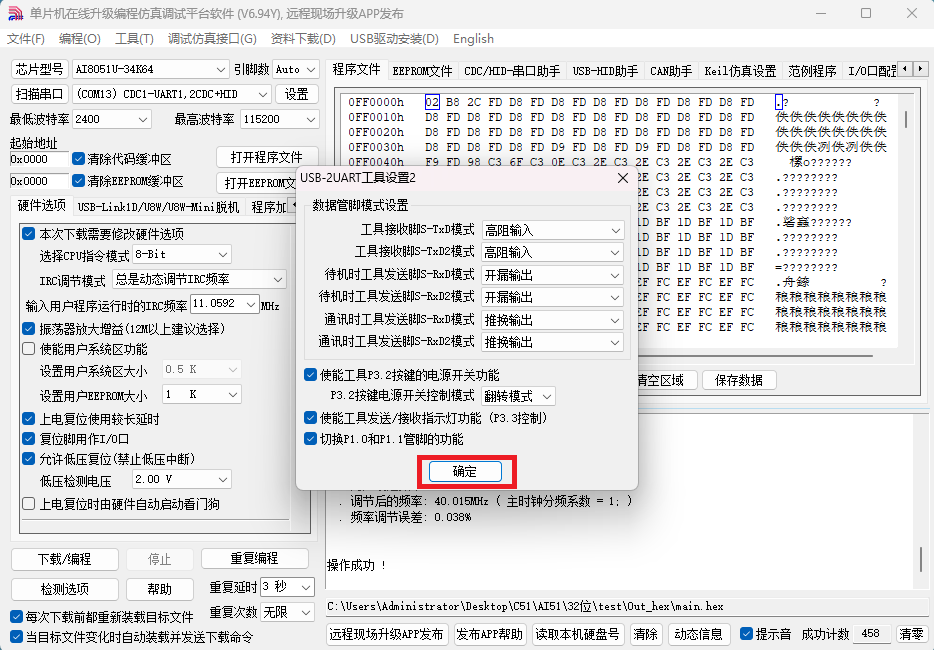Open 编程(O) menu

[80, 39]
